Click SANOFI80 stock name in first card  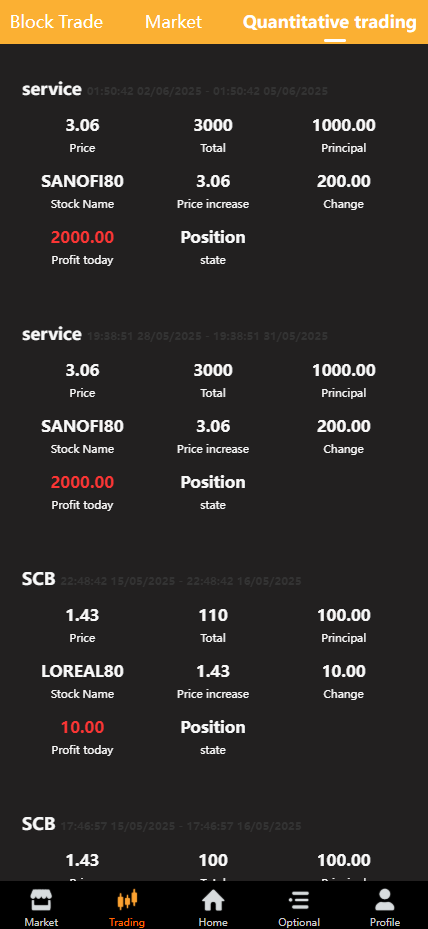point(82,181)
